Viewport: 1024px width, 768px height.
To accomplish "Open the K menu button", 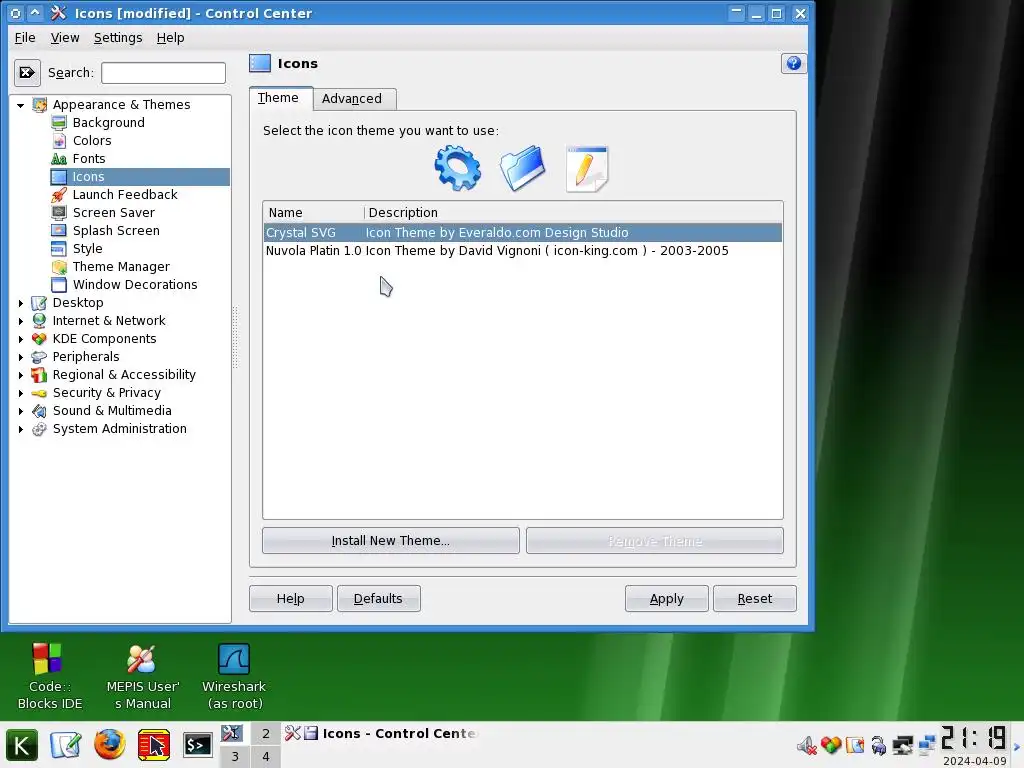I will tap(22, 745).
